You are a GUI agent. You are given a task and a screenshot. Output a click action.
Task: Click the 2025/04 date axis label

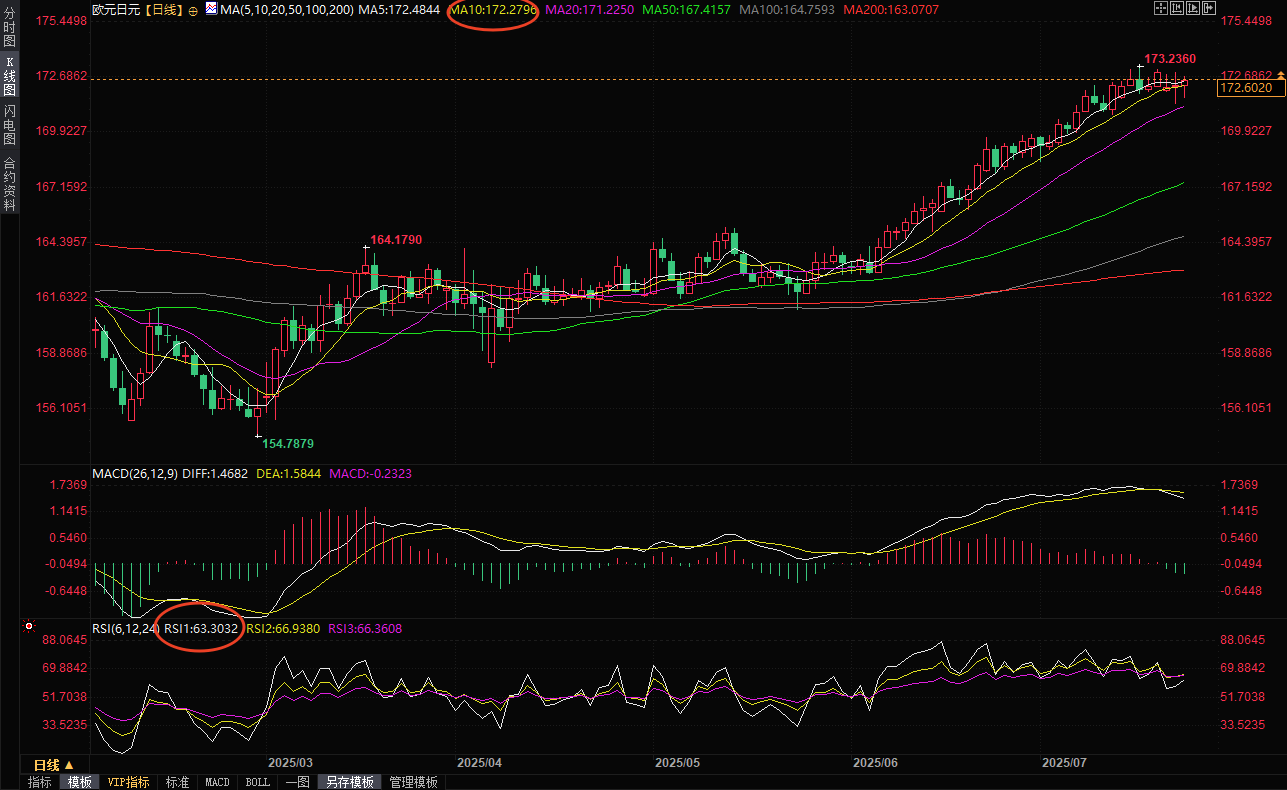(x=479, y=762)
